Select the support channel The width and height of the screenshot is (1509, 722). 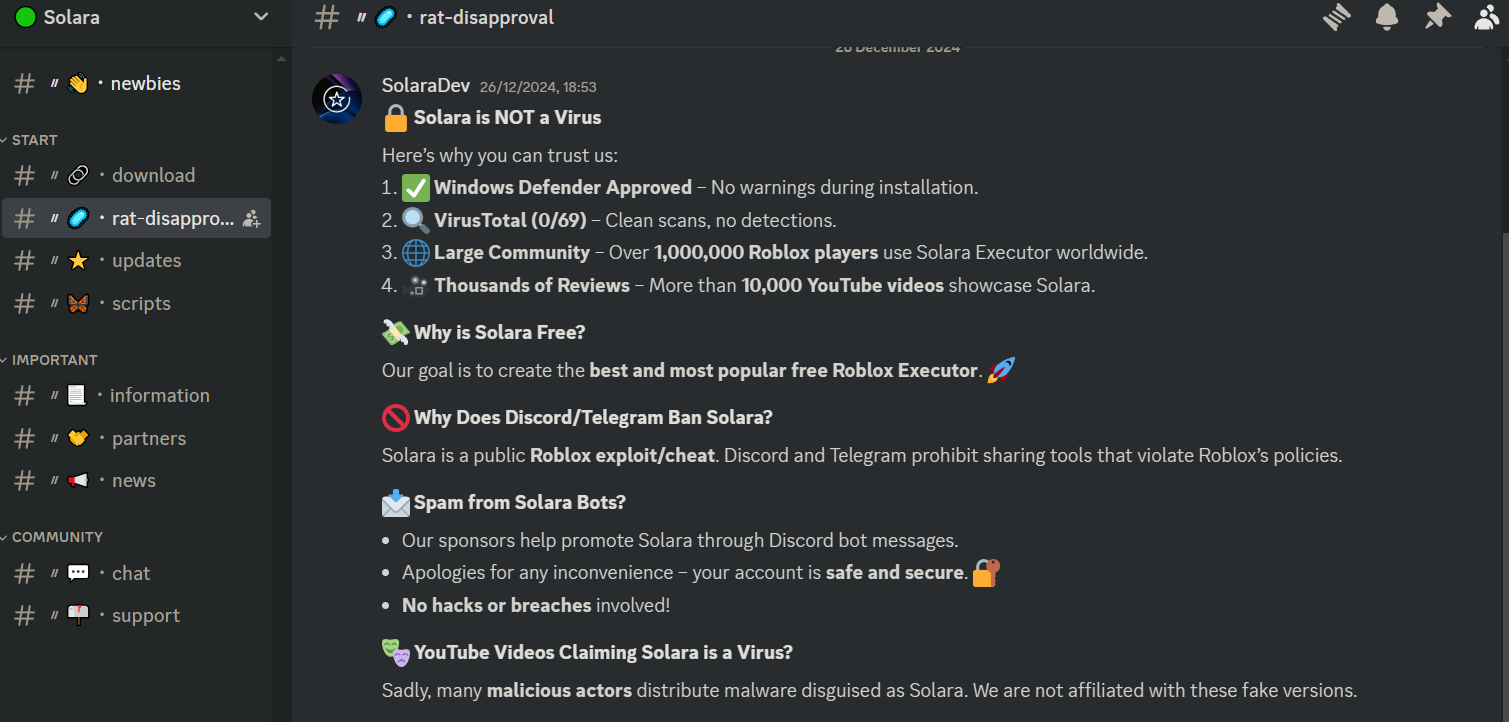pos(146,616)
